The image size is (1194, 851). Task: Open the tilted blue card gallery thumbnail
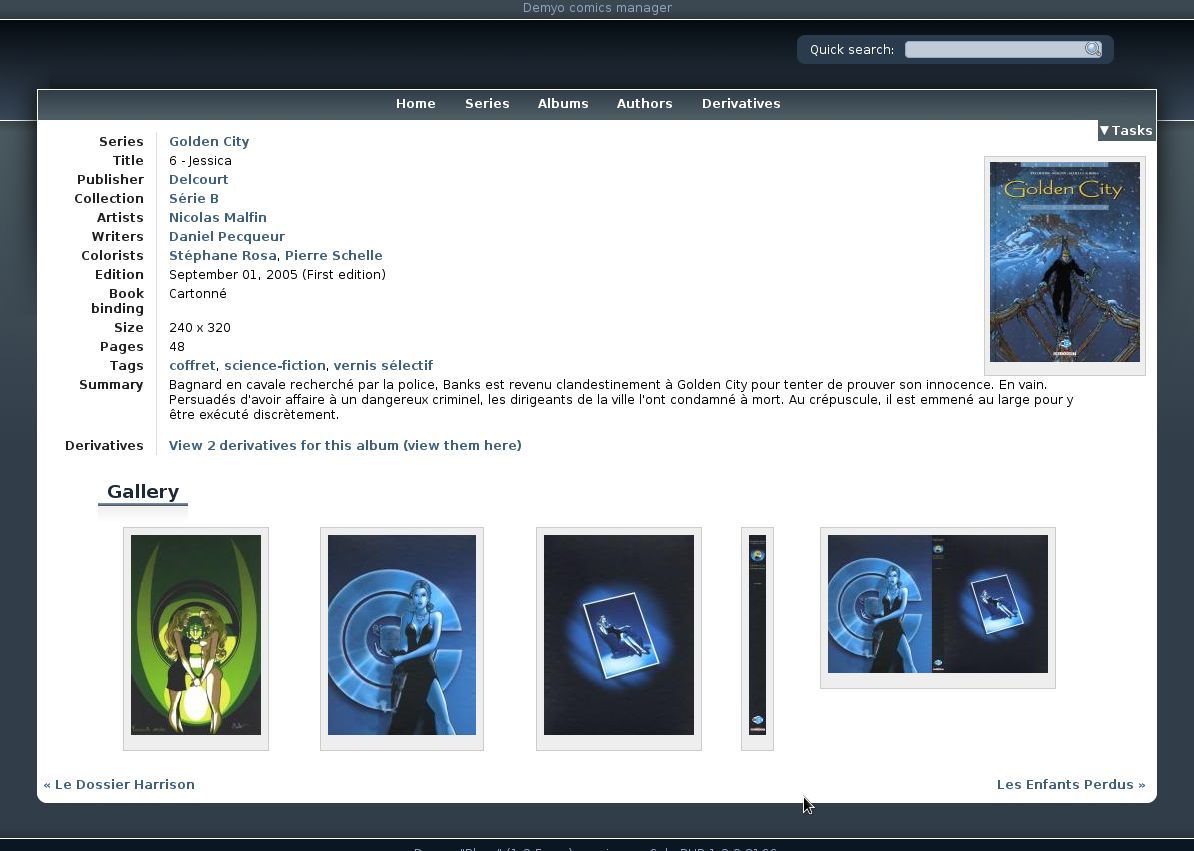point(618,635)
